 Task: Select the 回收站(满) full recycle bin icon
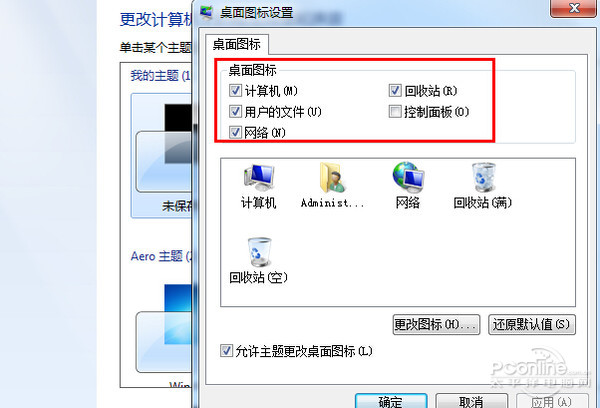point(483,177)
